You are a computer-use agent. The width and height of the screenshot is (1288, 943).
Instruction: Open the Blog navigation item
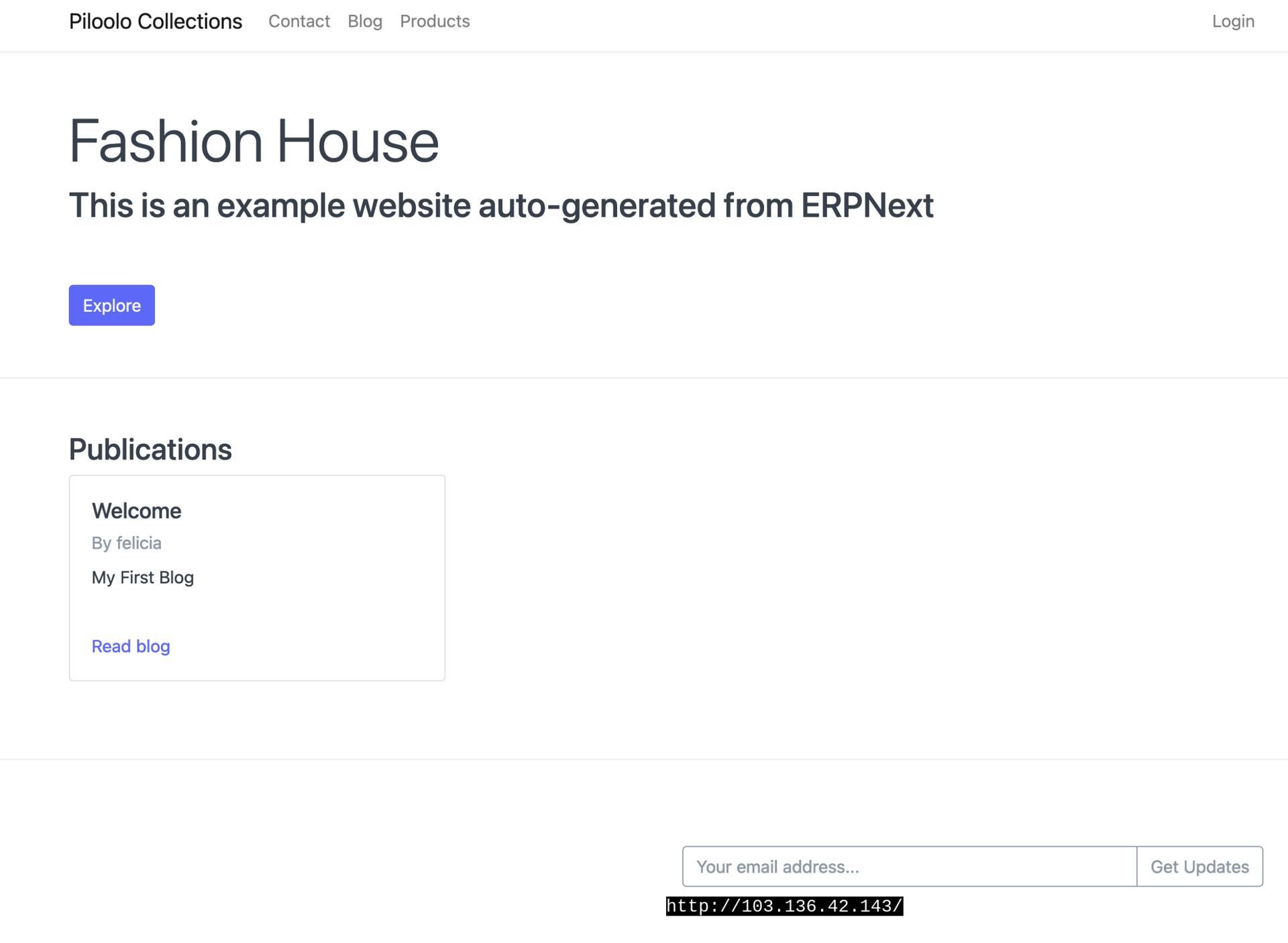point(364,21)
